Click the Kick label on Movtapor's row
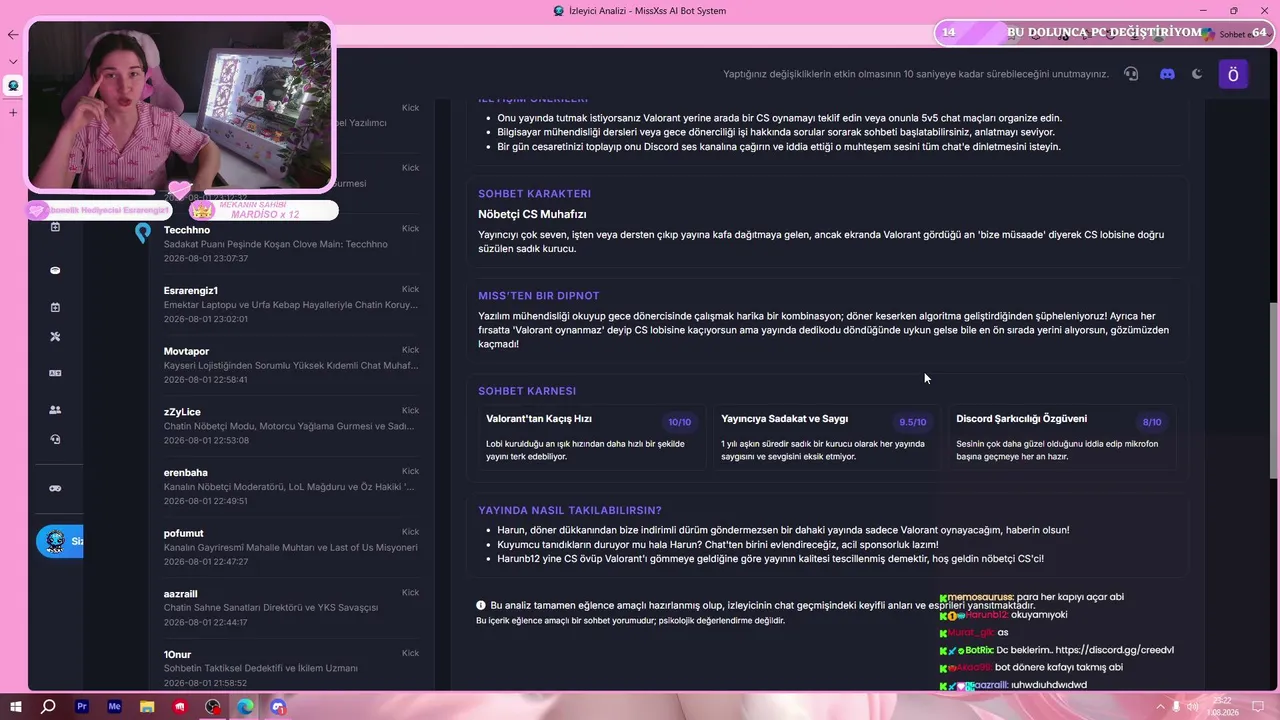Image resolution: width=1280 pixels, height=720 pixels. (410, 350)
